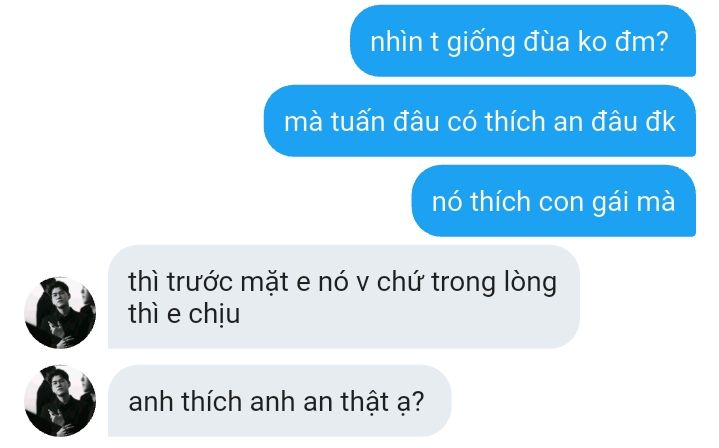Click the words "trước mặt" in the gray bubble
Screen dimensions: 719x448
(x=227, y=282)
